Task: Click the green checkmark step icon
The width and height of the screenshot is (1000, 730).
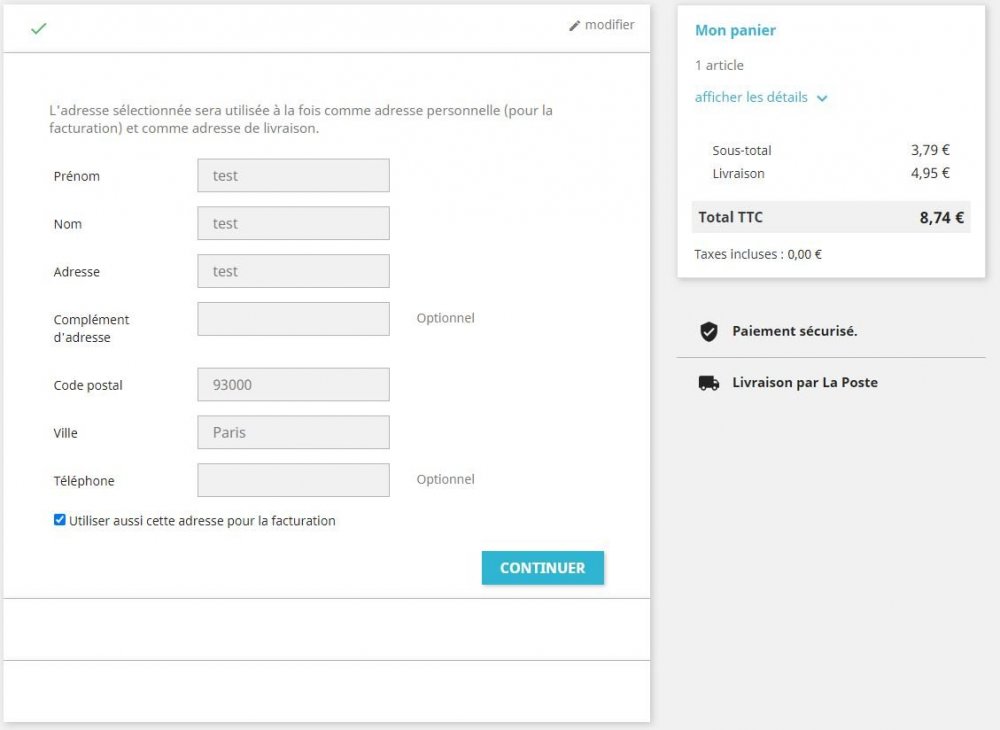Action: pyautogui.click(x=38, y=29)
